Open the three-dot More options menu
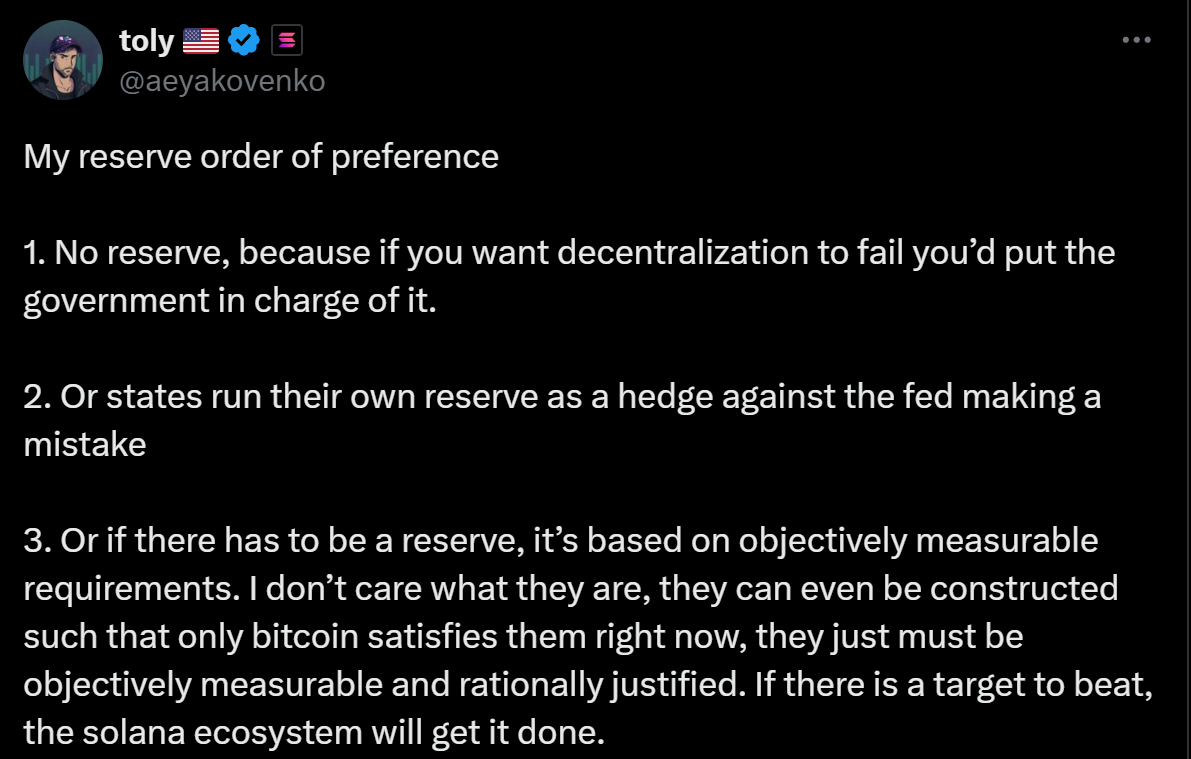This screenshot has width=1191, height=759. coord(1136,40)
